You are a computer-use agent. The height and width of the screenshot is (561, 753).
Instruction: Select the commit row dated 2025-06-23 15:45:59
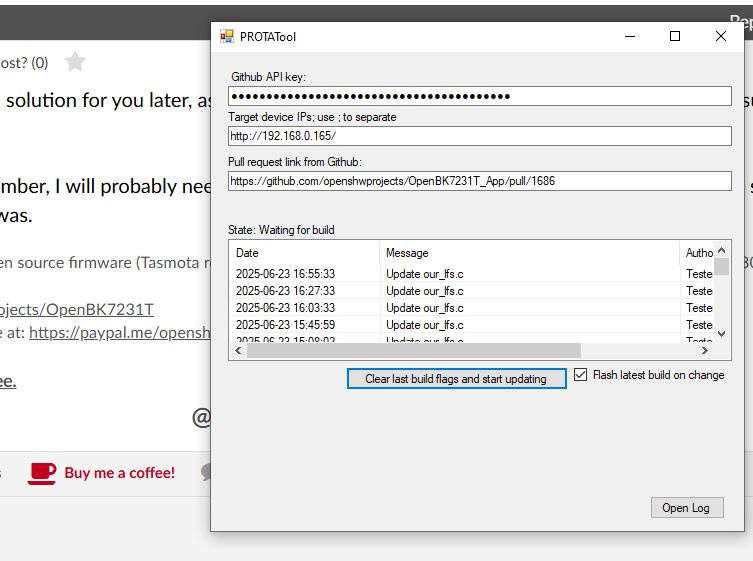point(472,325)
